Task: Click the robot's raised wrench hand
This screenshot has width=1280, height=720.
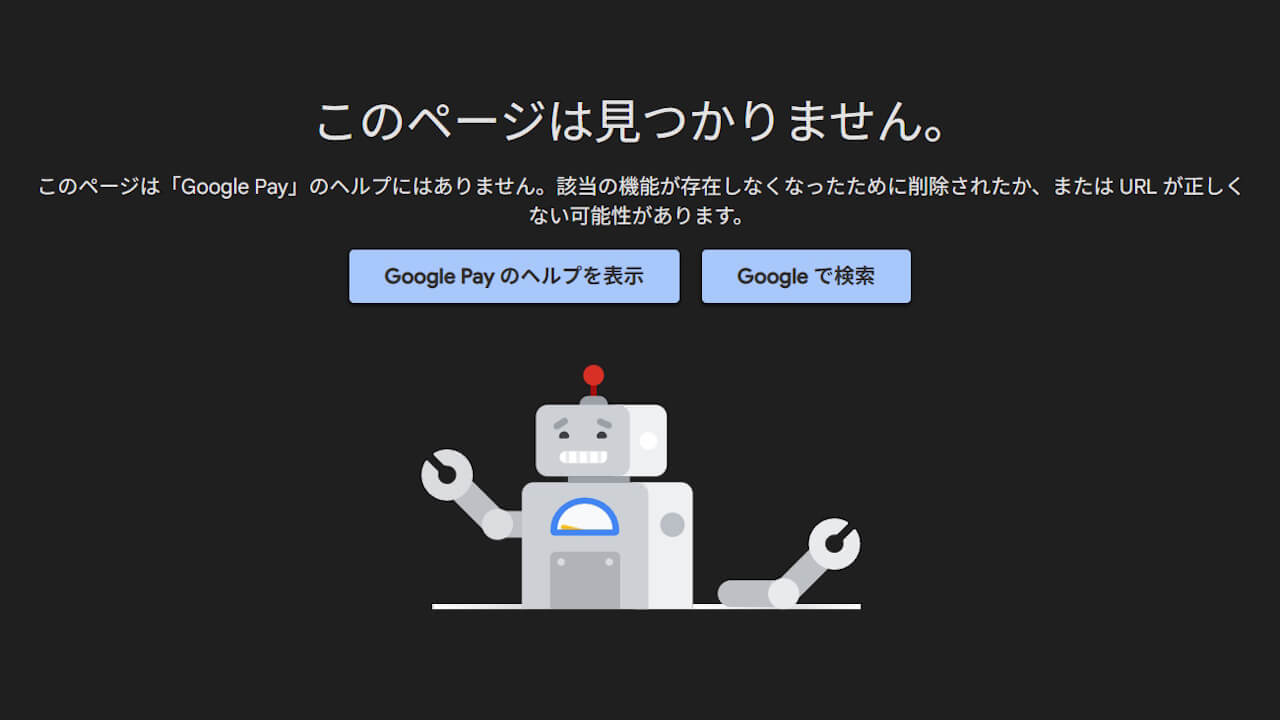Action: pyautogui.click(x=446, y=475)
